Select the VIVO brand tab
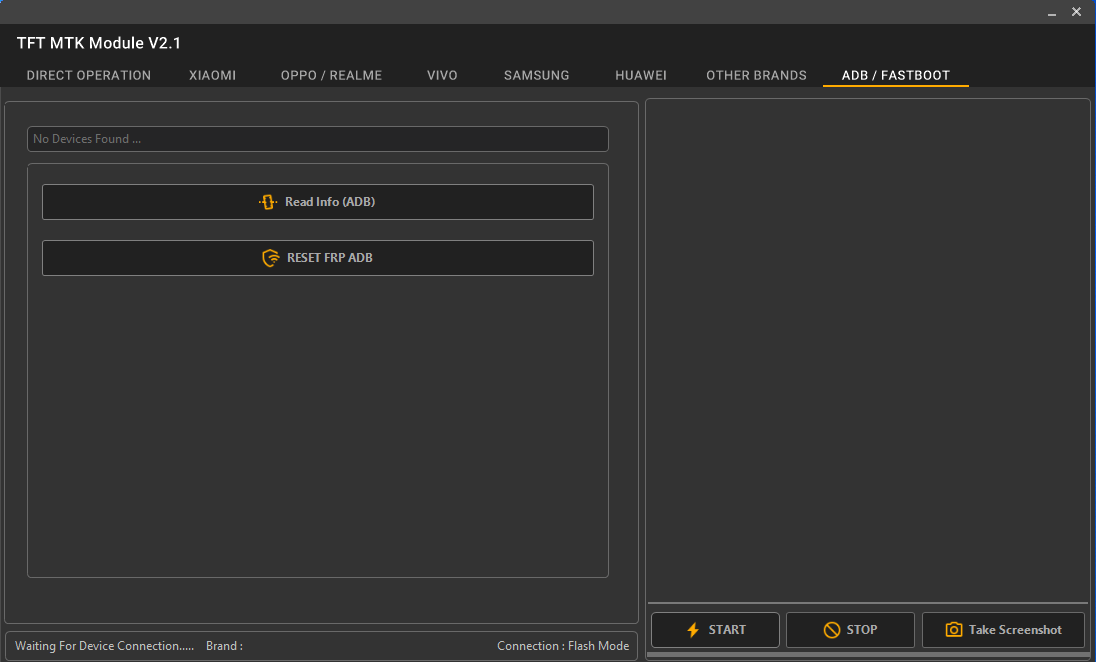This screenshot has width=1096, height=662. coord(442,75)
